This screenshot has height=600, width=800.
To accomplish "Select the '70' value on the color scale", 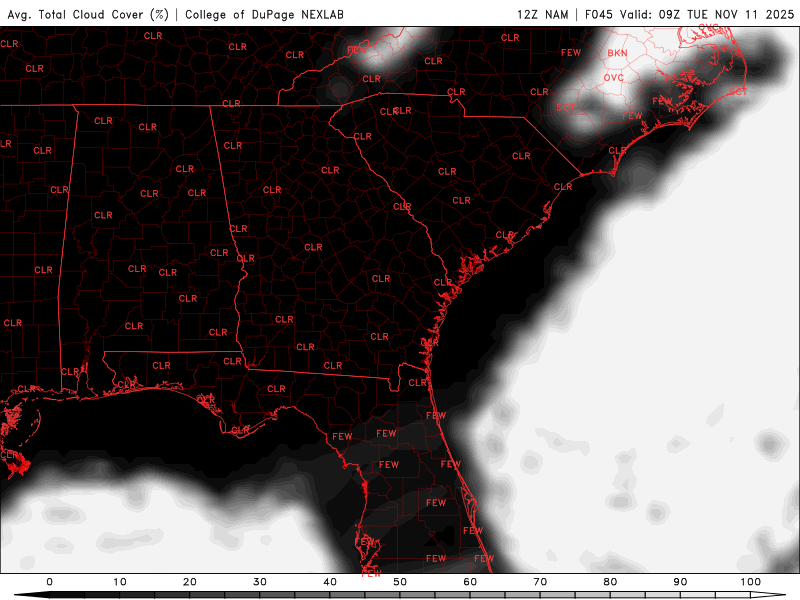I will [x=540, y=582].
